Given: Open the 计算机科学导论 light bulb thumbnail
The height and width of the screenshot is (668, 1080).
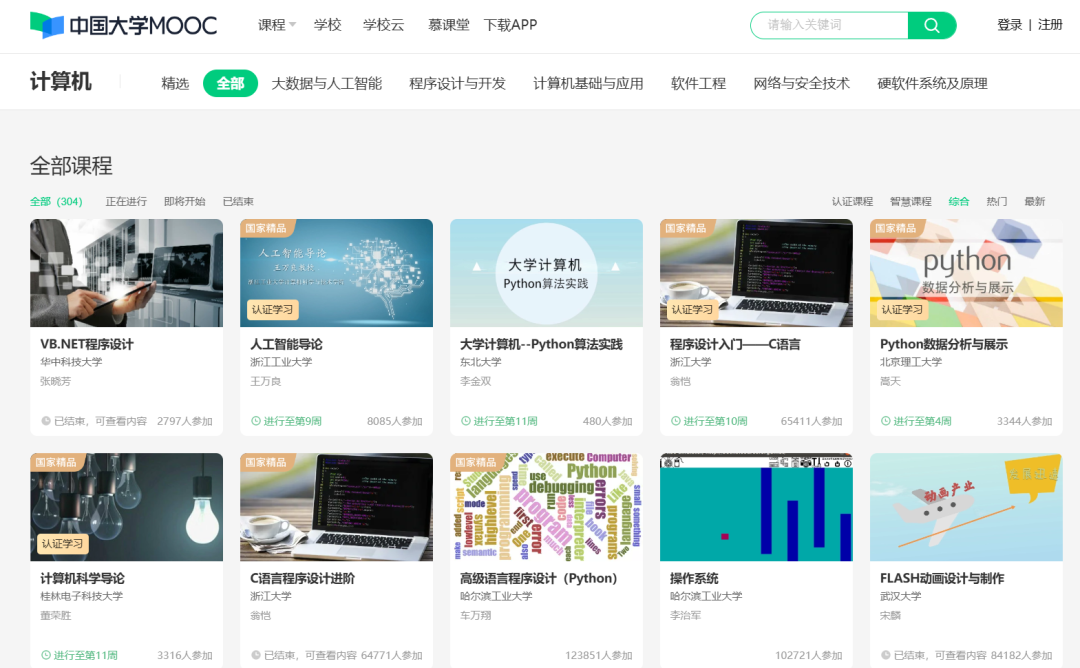Looking at the screenshot, I should 127,507.
